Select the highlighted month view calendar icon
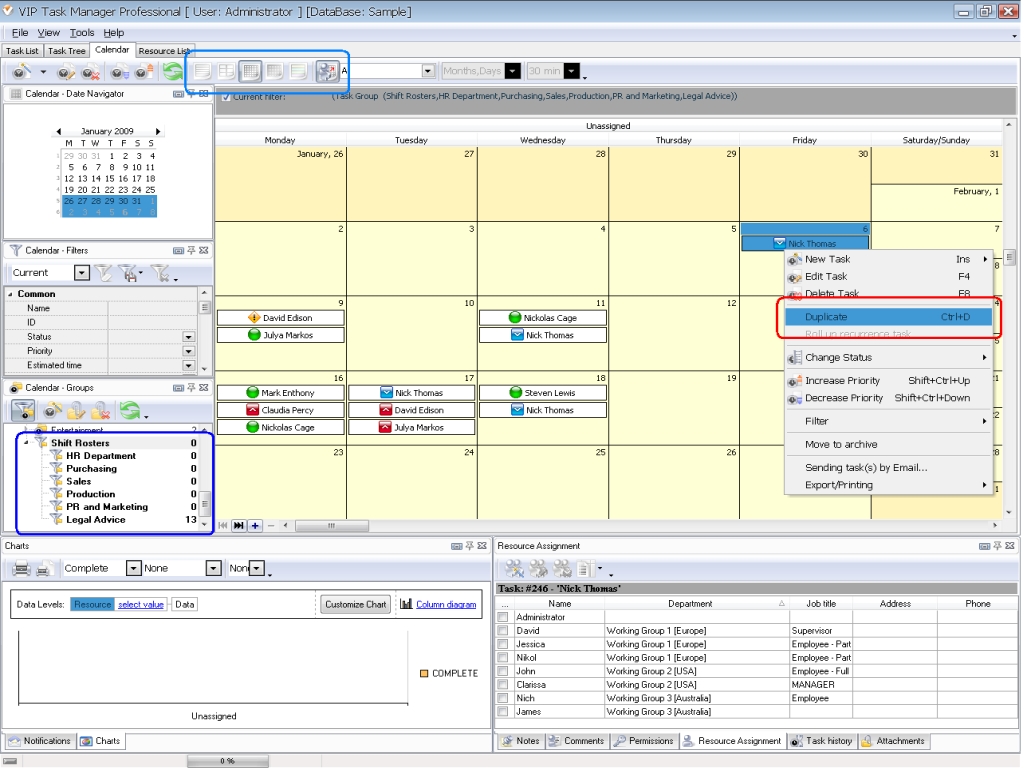 (x=250, y=71)
